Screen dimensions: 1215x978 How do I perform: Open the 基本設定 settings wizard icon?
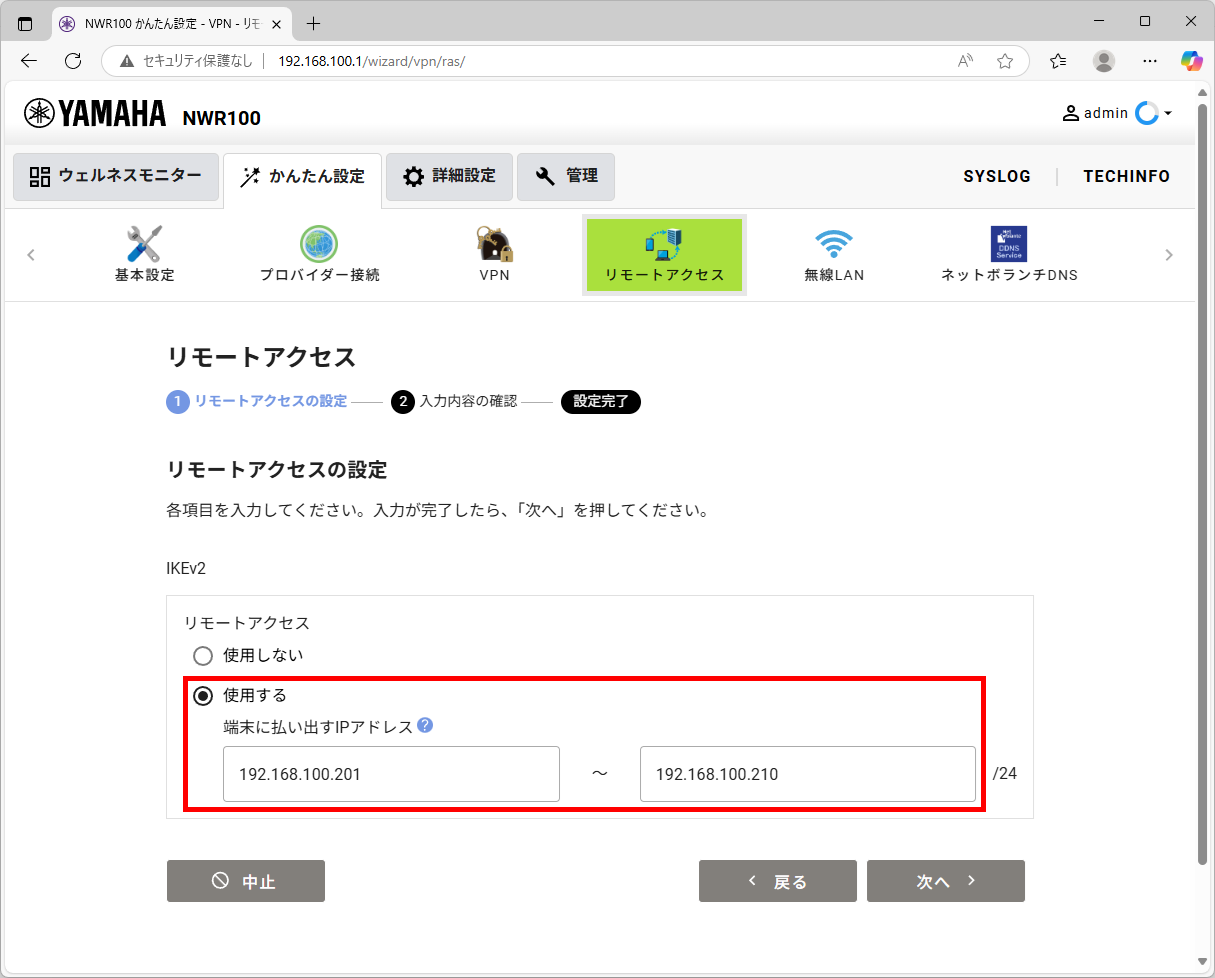pyautogui.click(x=143, y=253)
